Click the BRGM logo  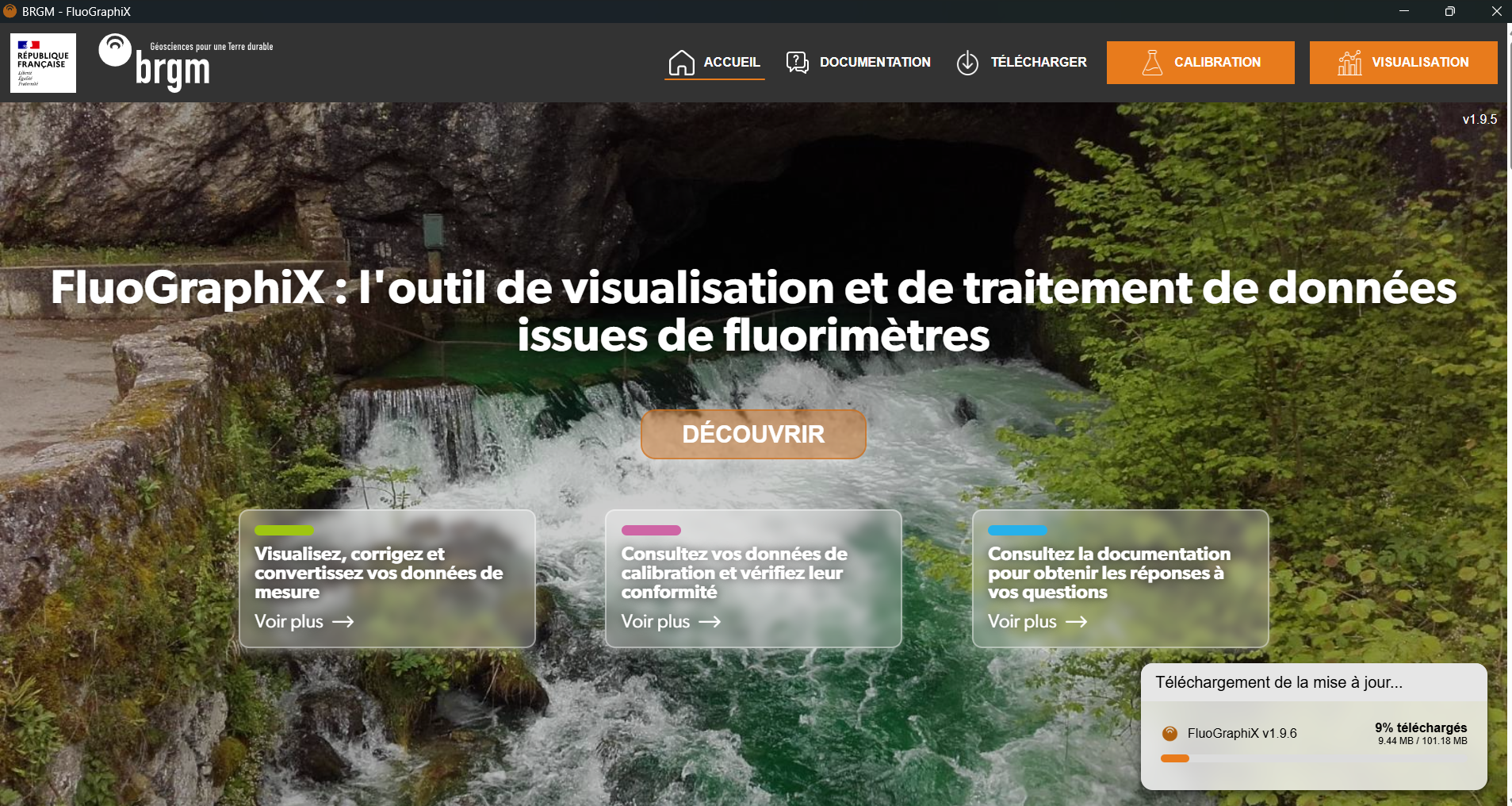click(186, 63)
